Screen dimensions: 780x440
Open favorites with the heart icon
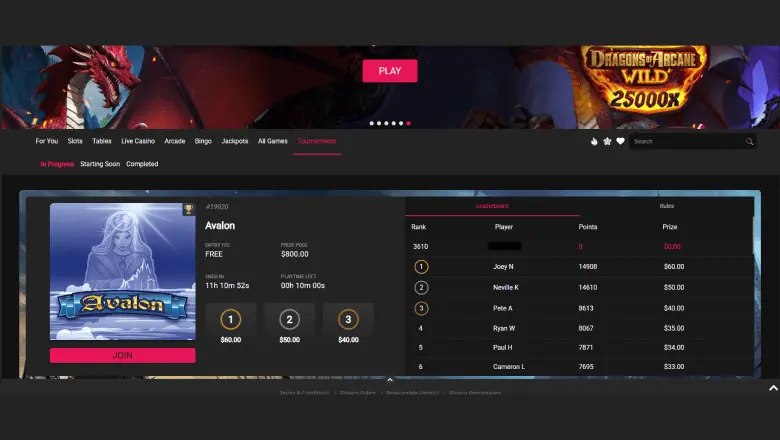coord(620,141)
